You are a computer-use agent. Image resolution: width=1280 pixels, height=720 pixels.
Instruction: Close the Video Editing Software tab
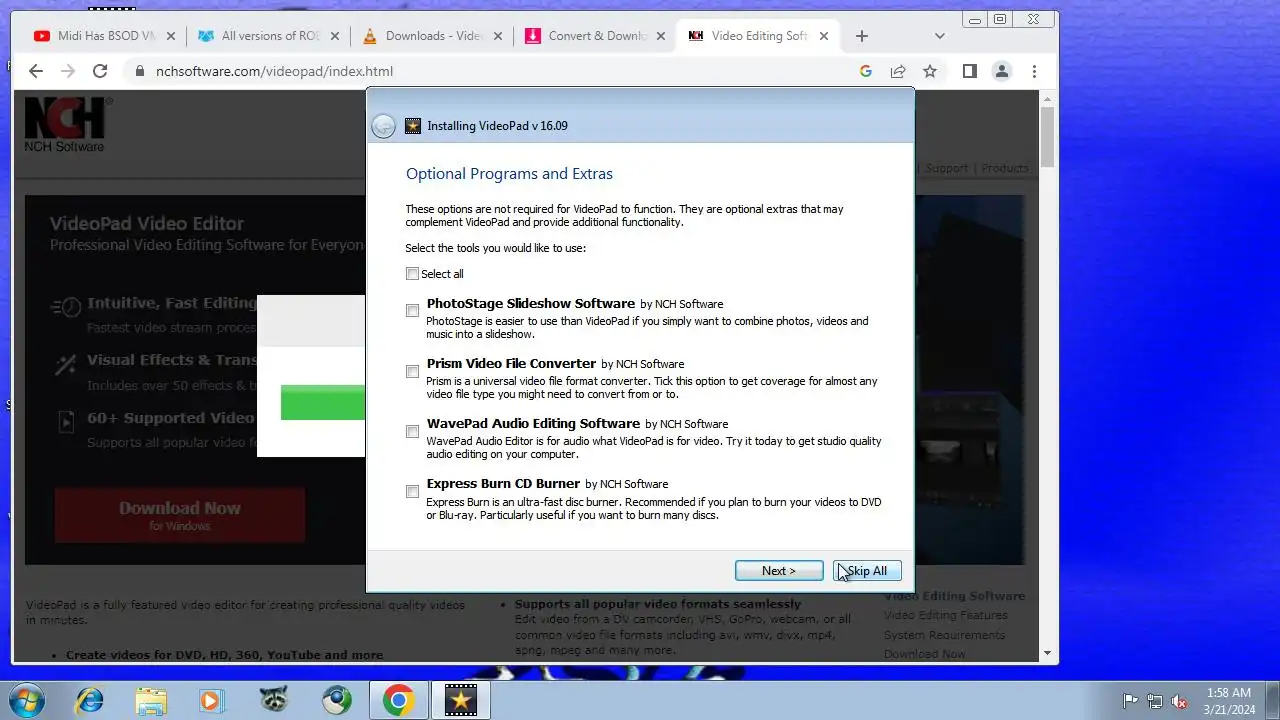coord(824,36)
